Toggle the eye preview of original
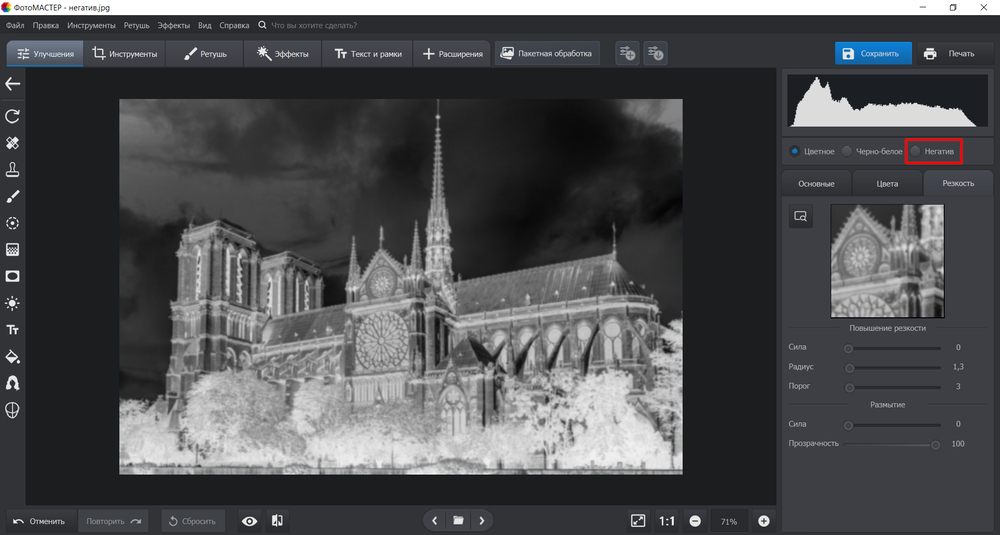The height and width of the screenshot is (535, 1000). pos(249,521)
